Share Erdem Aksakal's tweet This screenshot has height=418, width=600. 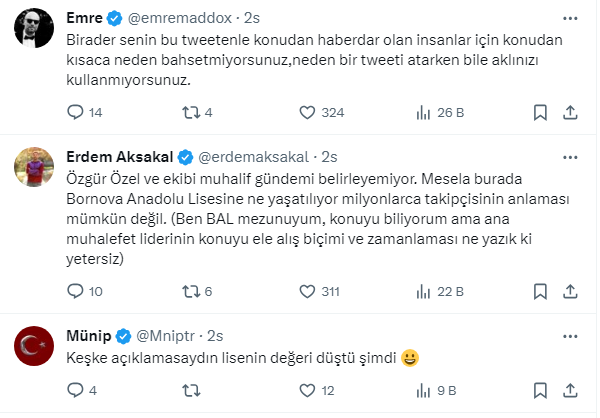click(570, 291)
